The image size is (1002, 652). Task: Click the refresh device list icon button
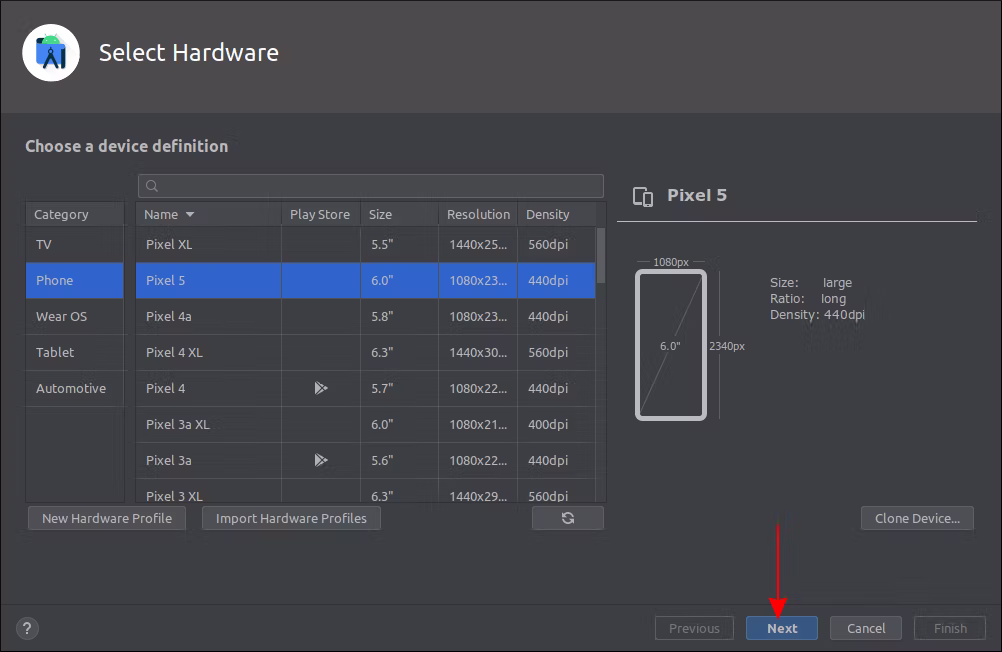pyautogui.click(x=567, y=518)
